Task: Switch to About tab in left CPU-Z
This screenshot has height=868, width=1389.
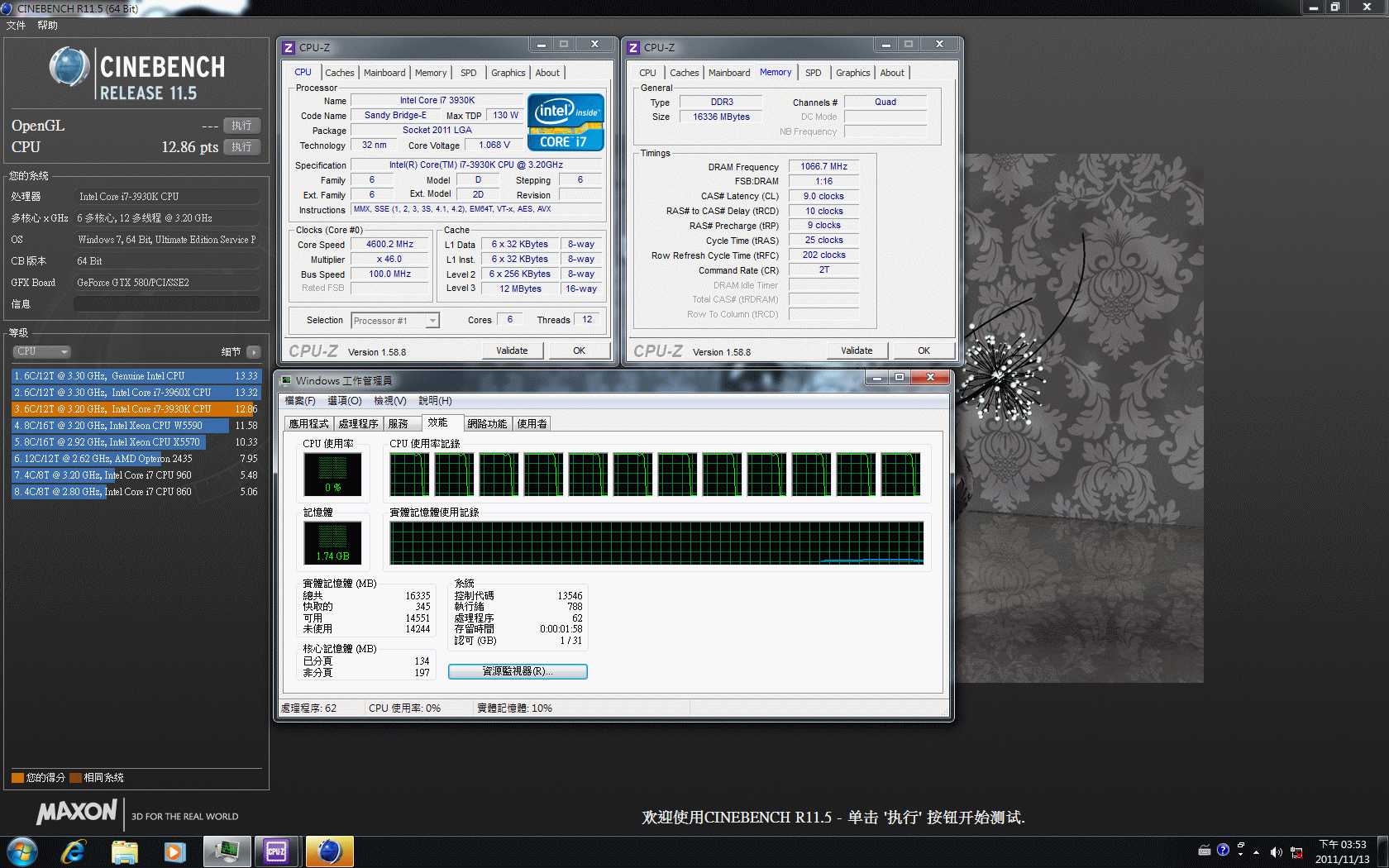Action: [x=547, y=73]
